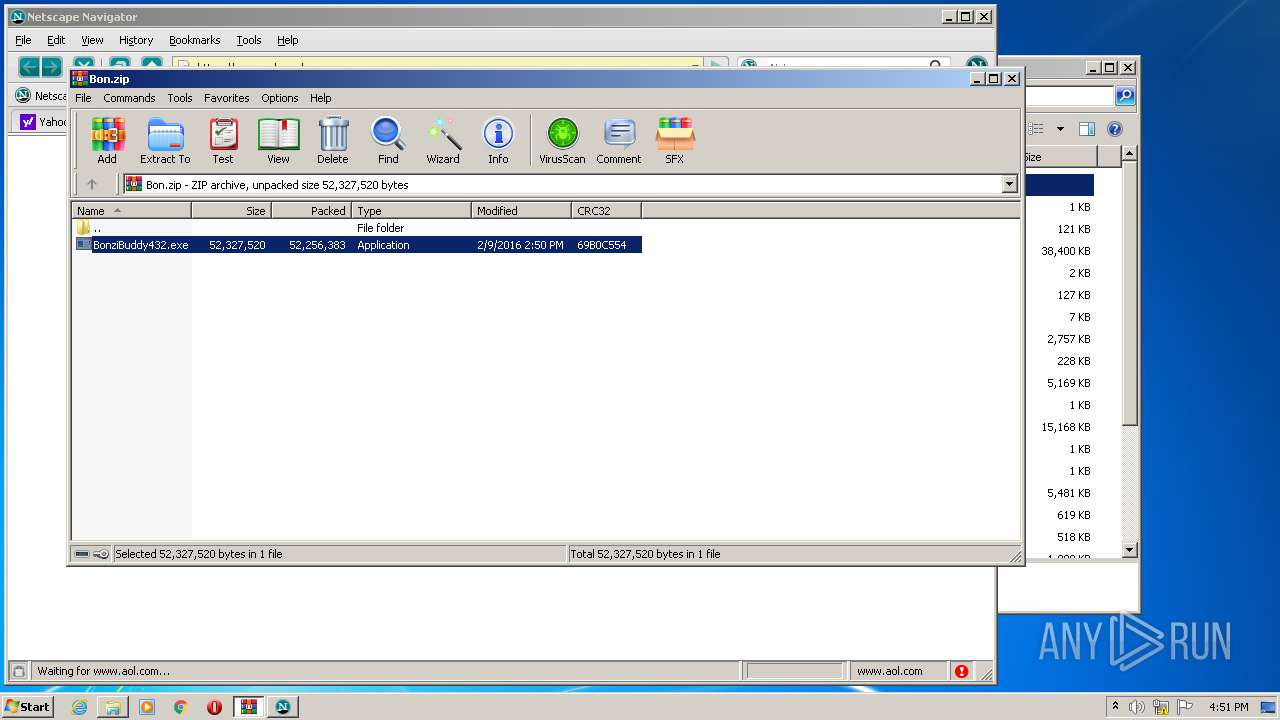Click Netscape Back navigation button

pyautogui.click(x=29, y=67)
